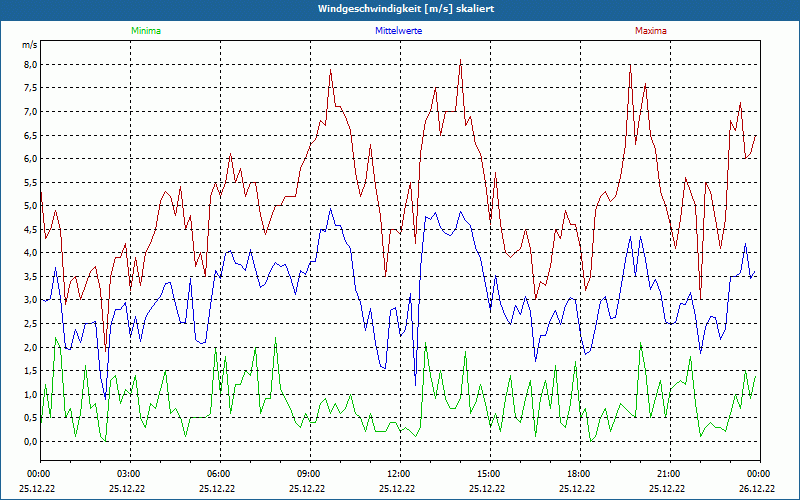The image size is (800, 500).
Task: Click the '7,0' y-axis tick label
Action: tap(31, 111)
